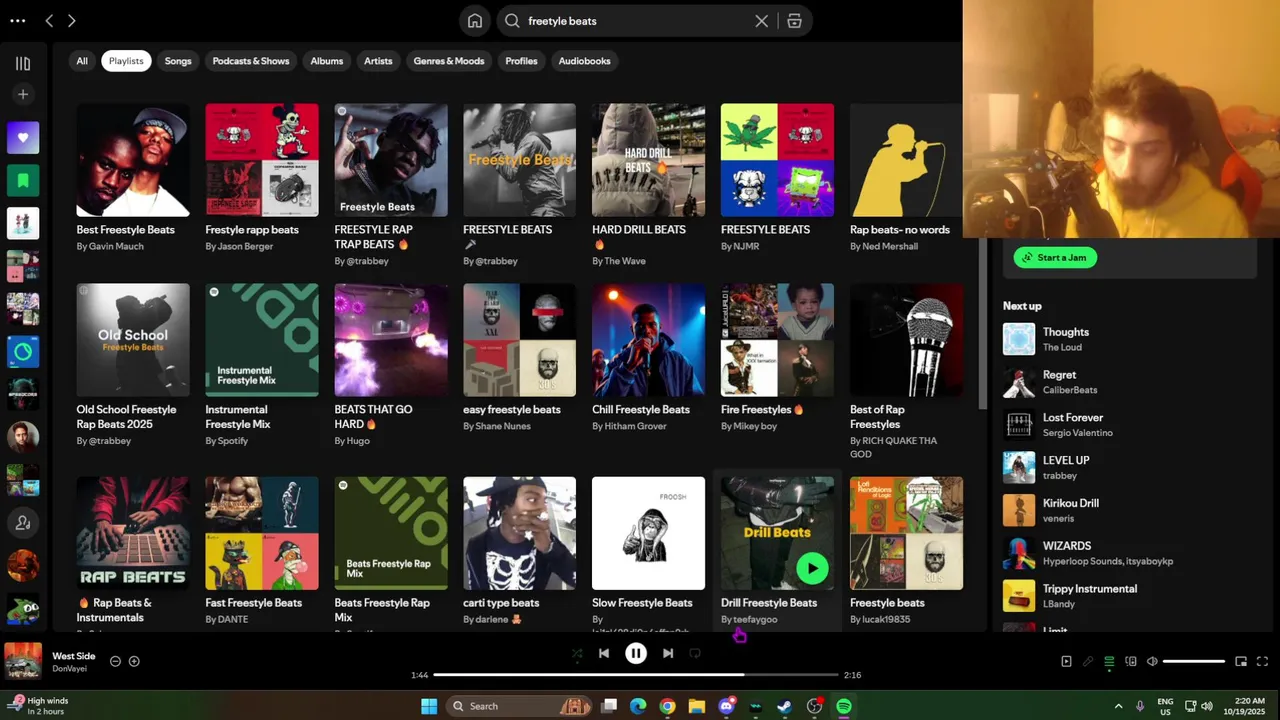Screen dimensions: 1280x720
Task: Click the Start a Jam button
Action: (x=1055, y=257)
